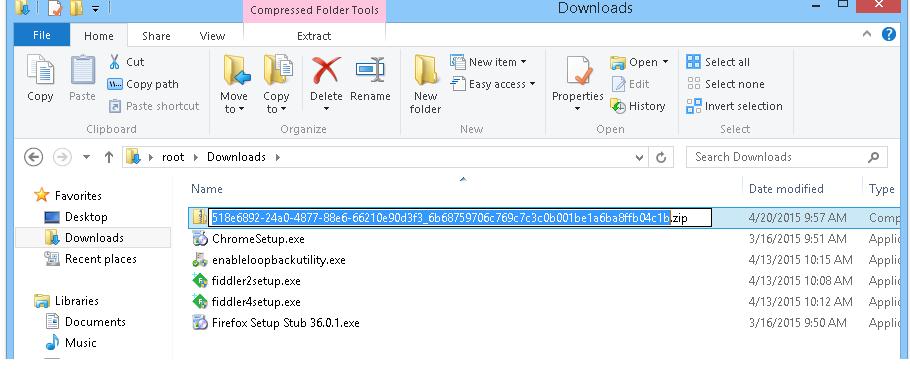
Task: Click Downloads in the address path
Action: [236, 157]
